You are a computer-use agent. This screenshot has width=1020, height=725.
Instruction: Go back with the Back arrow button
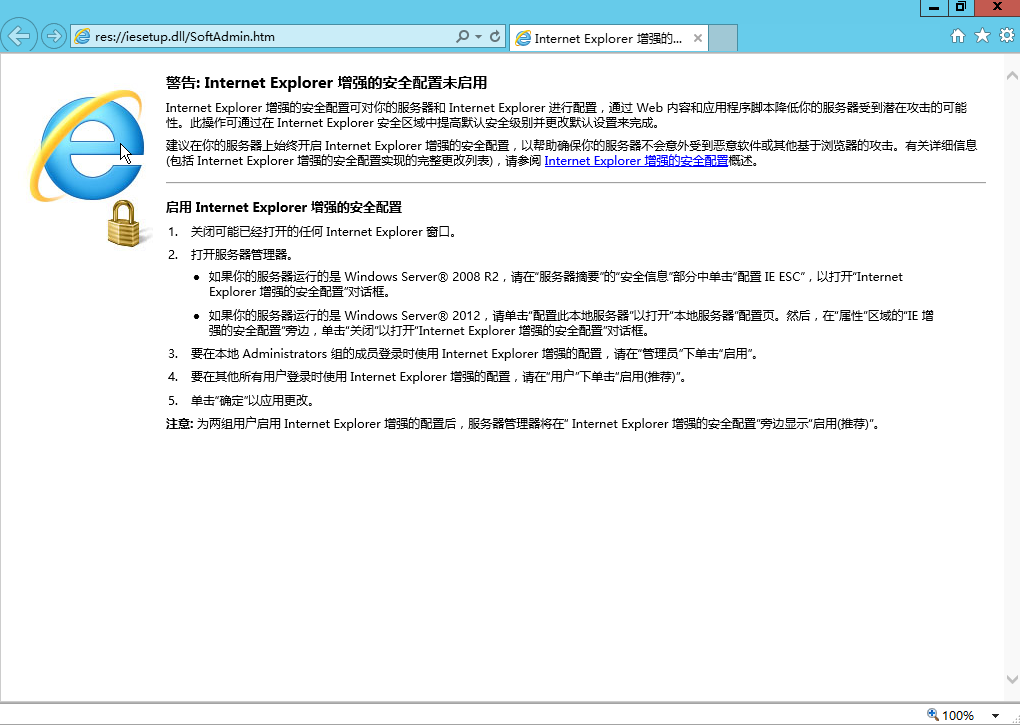point(19,36)
